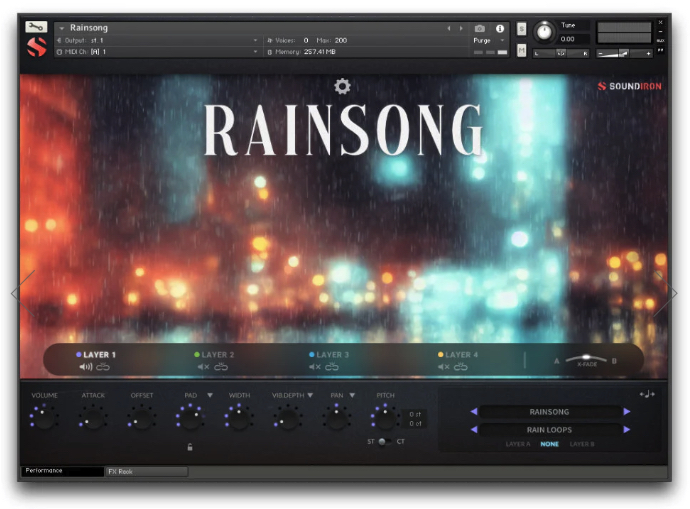The width and height of the screenshot is (690, 509).
Task: Switch to the FX Rack tab
Action: coord(147,472)
